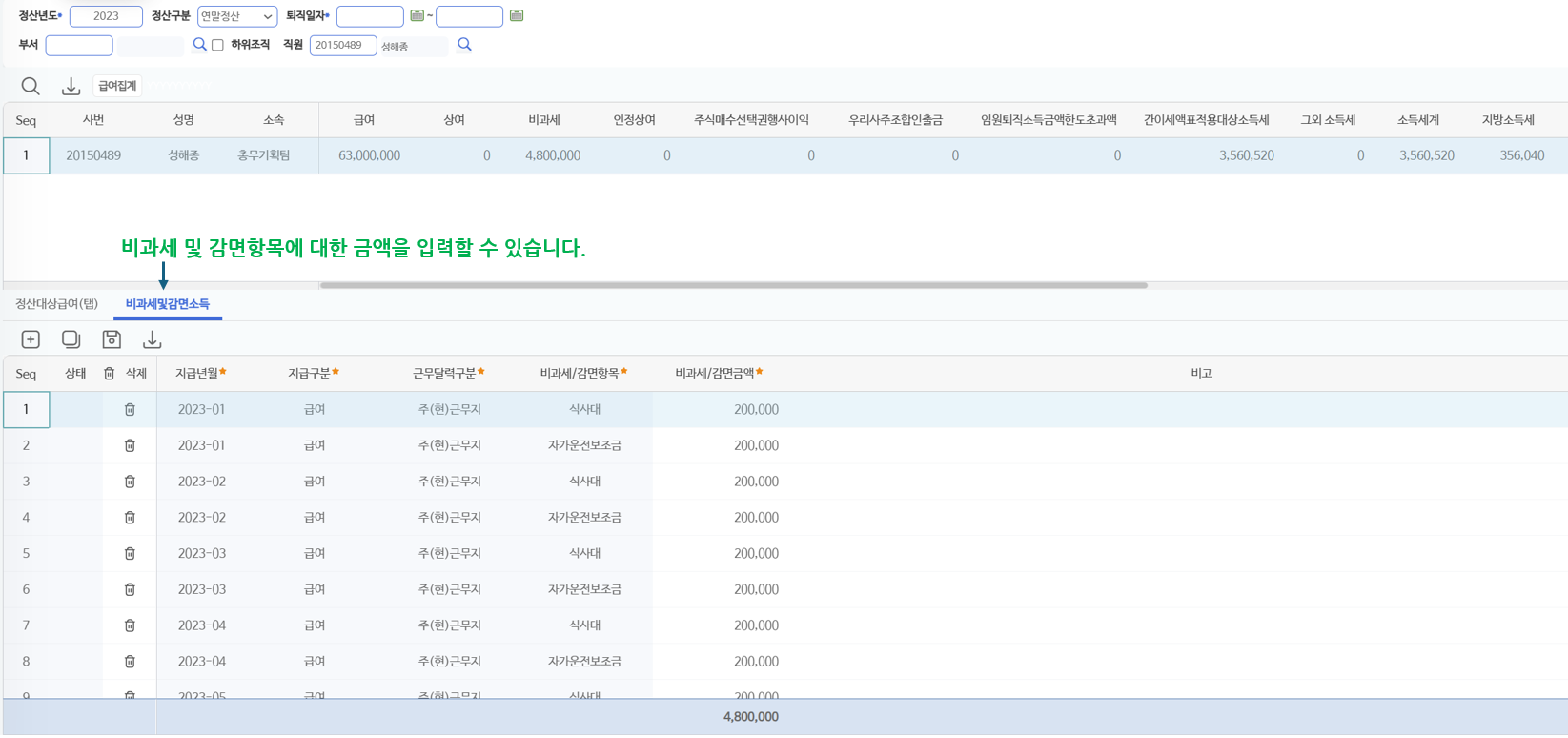Click the 63,000,000 salary cell

point(369,155)
